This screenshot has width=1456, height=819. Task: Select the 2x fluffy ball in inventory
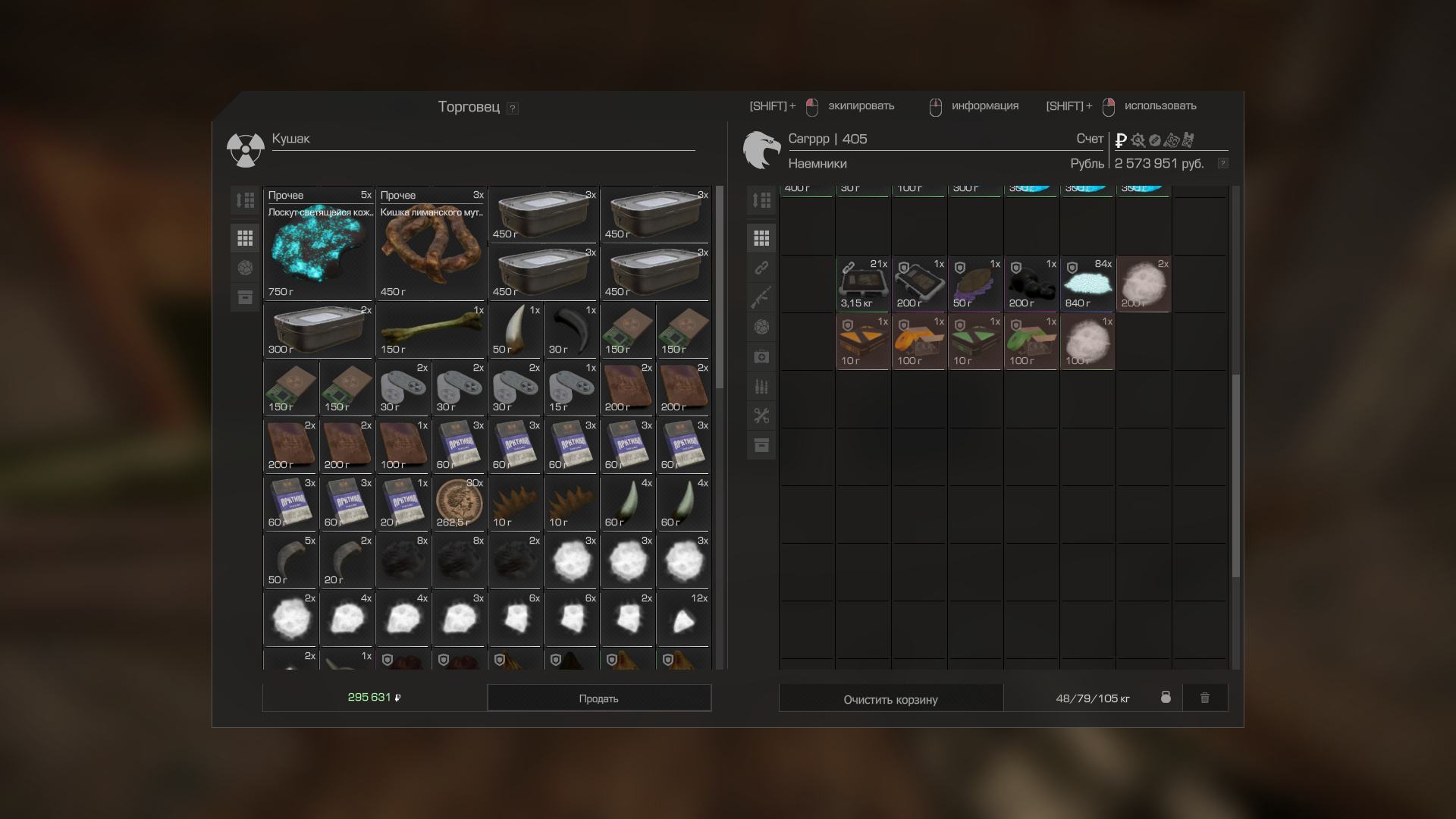point(1144,284)
